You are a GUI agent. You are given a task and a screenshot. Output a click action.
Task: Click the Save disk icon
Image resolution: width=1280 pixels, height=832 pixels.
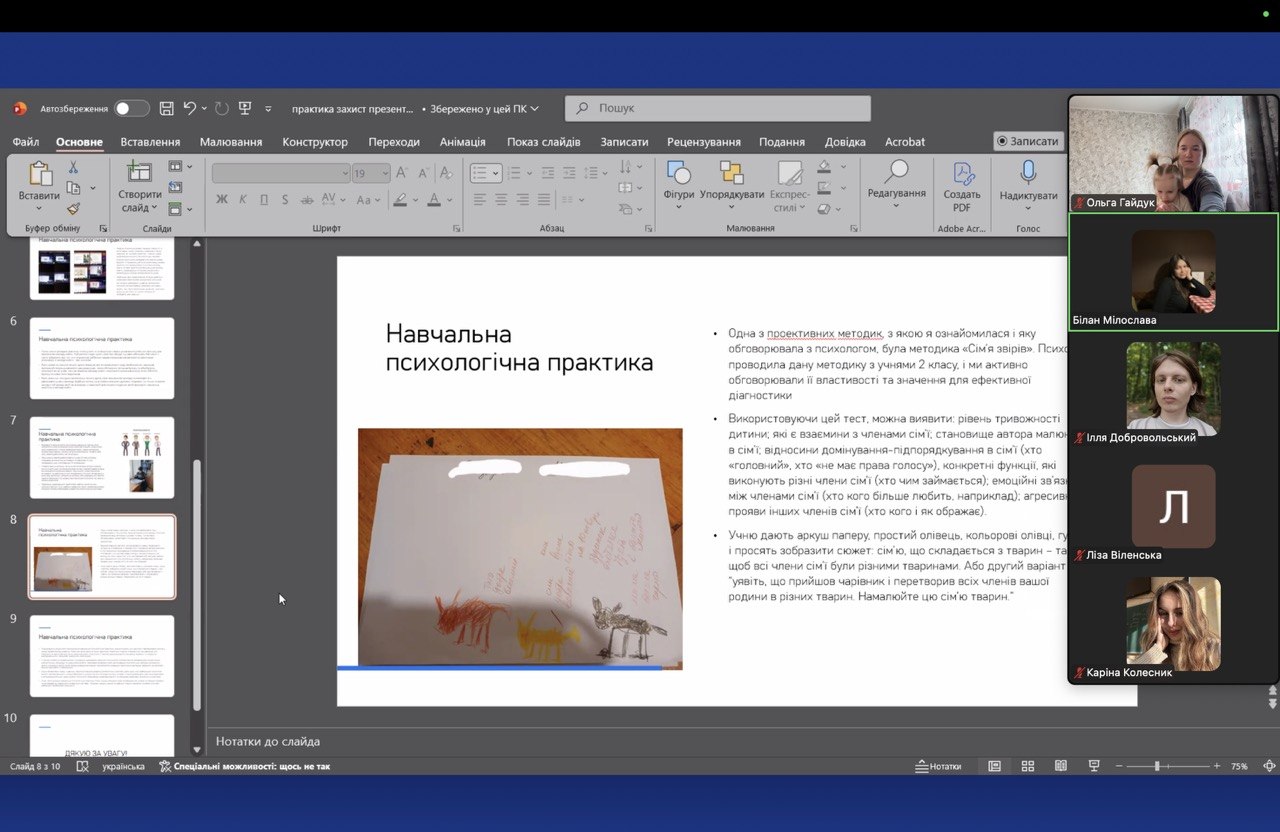point(167,108)
